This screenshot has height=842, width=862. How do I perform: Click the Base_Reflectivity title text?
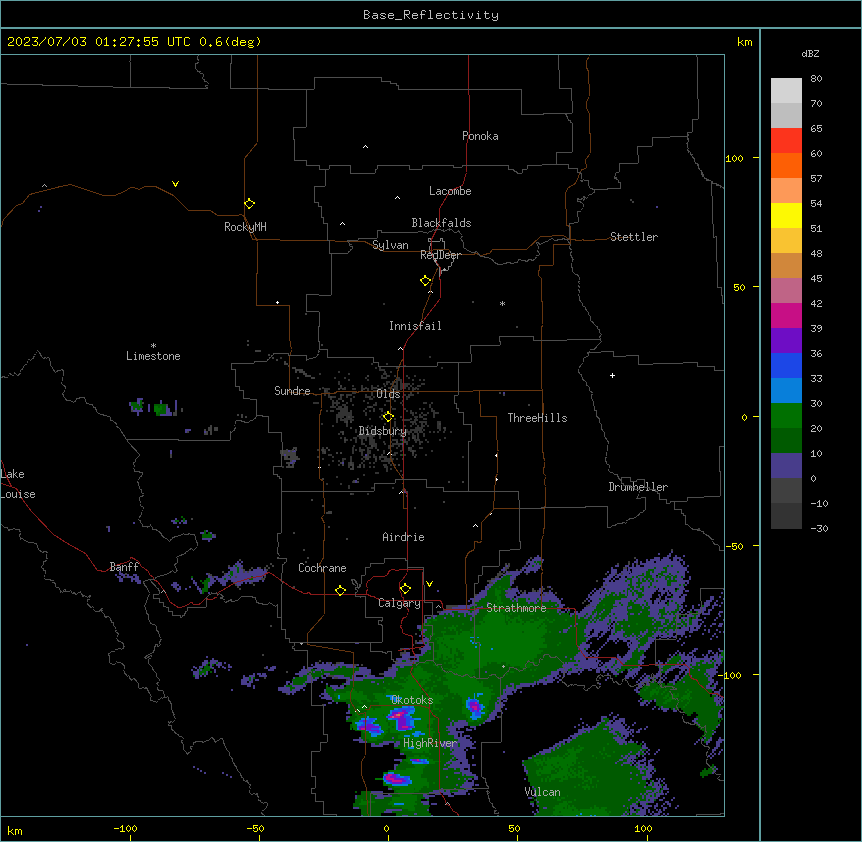coord(431,15)
